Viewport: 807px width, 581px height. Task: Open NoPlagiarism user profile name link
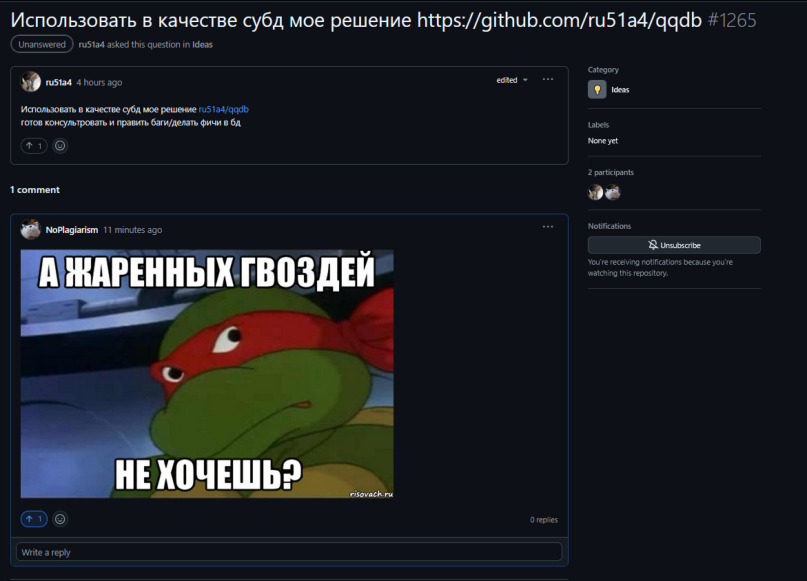[x=72, y=230]
